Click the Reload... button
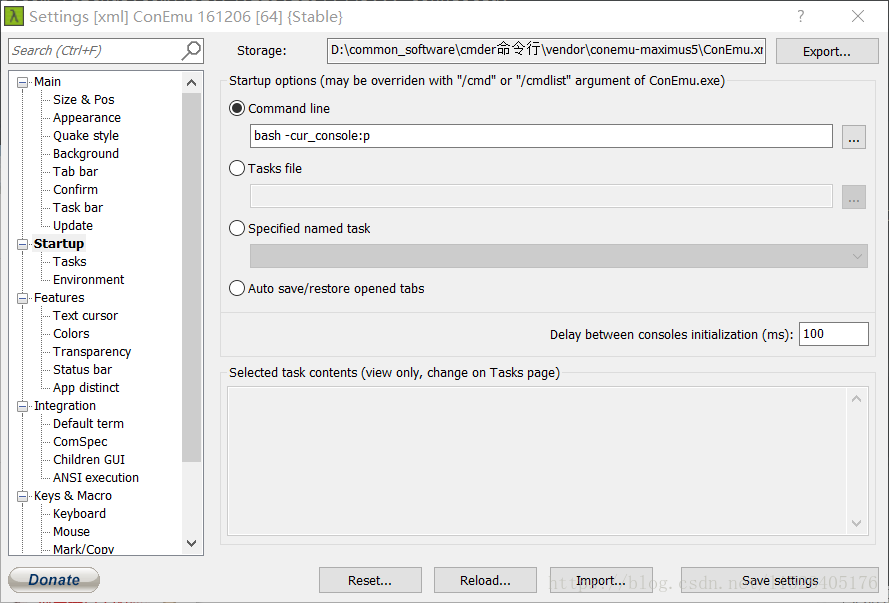This screenshot has width=889, height=603. click(x=485, y=580)
